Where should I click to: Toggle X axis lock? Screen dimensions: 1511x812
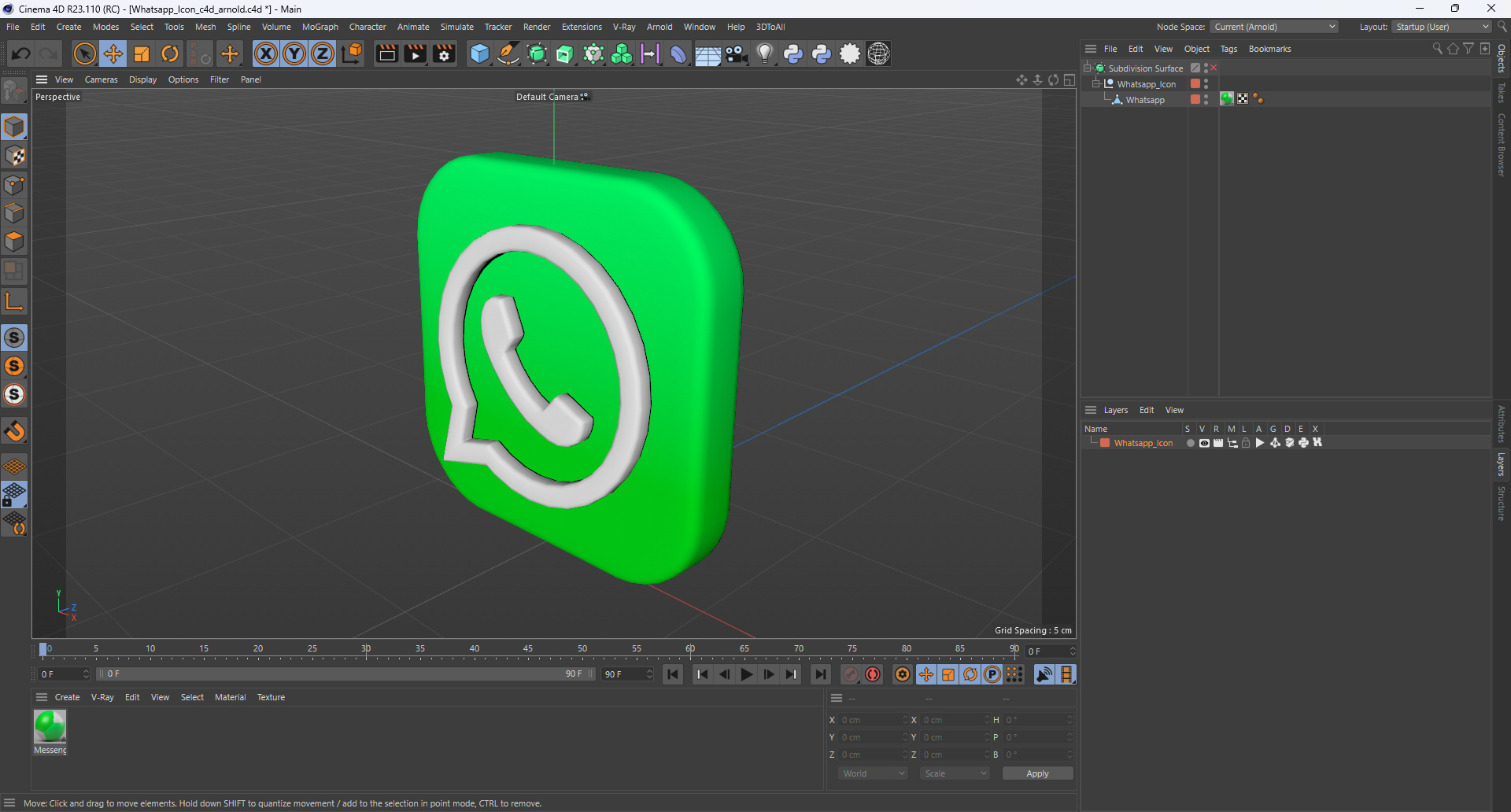pyautogui.click(x=266, y=54)
